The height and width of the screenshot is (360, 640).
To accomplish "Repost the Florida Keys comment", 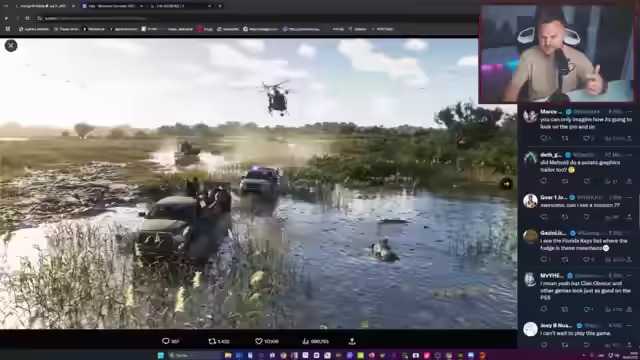I will 565,260.
